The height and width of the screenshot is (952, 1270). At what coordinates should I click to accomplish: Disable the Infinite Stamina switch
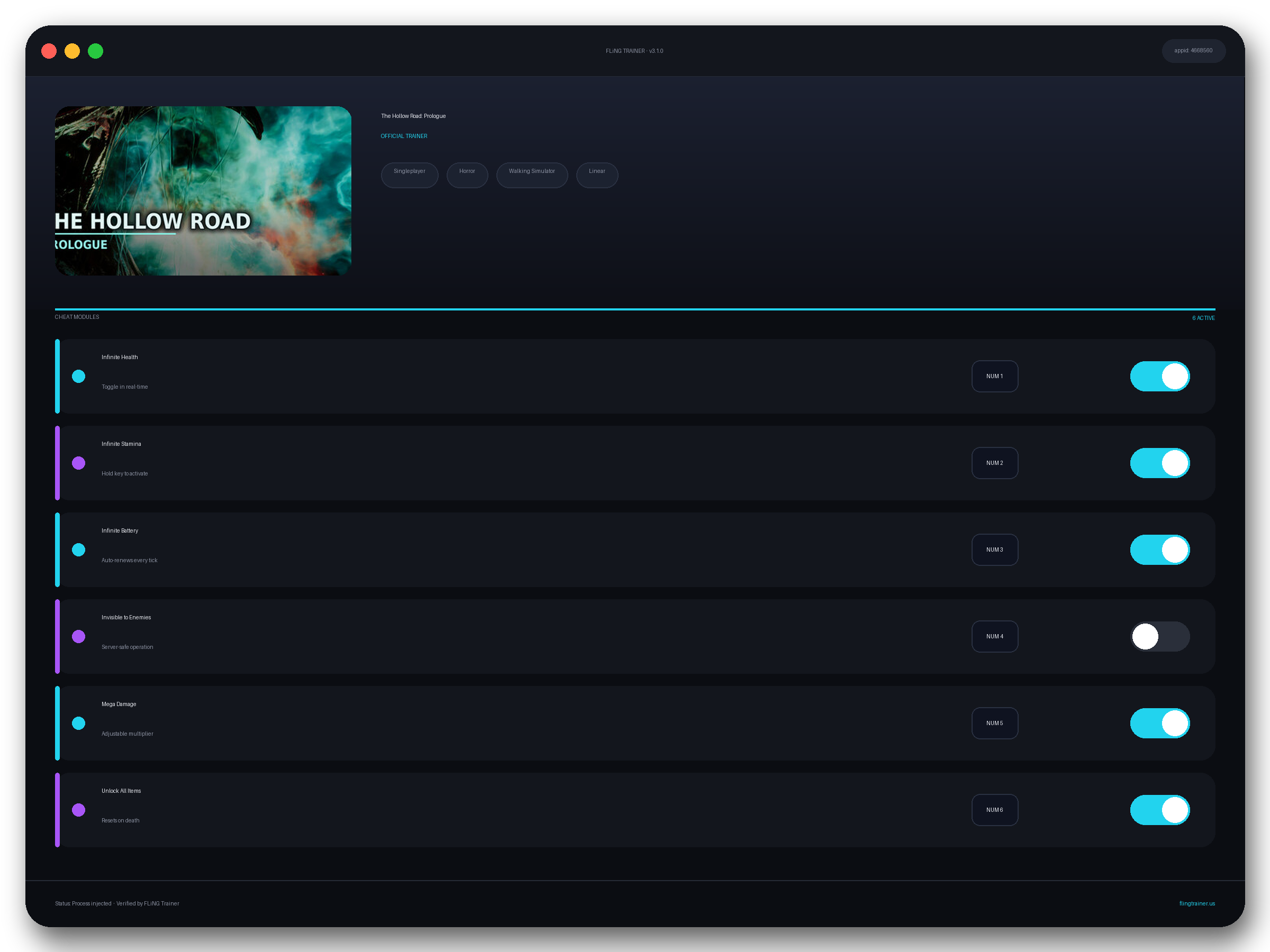1160,463
